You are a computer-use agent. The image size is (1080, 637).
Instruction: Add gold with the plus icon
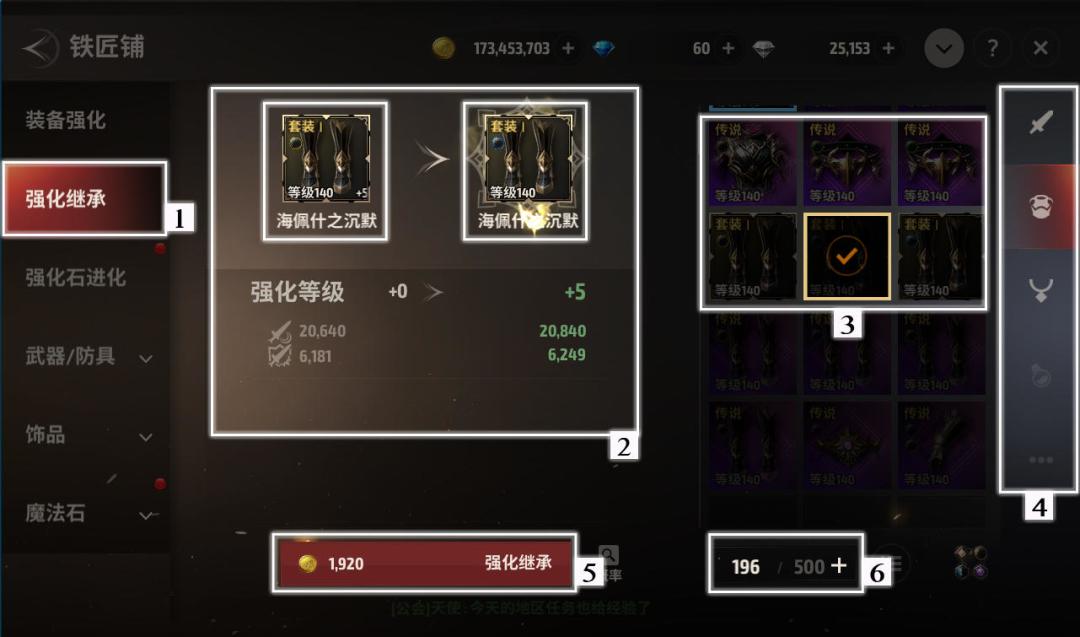(x=568, y=48)
